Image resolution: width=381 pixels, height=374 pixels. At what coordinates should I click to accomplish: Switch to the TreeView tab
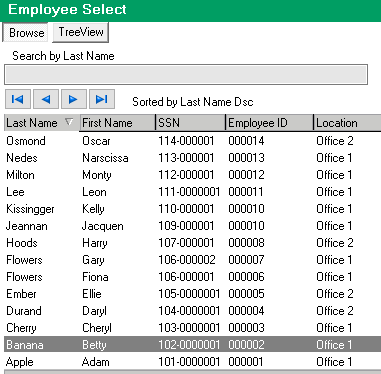tap(81, 32)
